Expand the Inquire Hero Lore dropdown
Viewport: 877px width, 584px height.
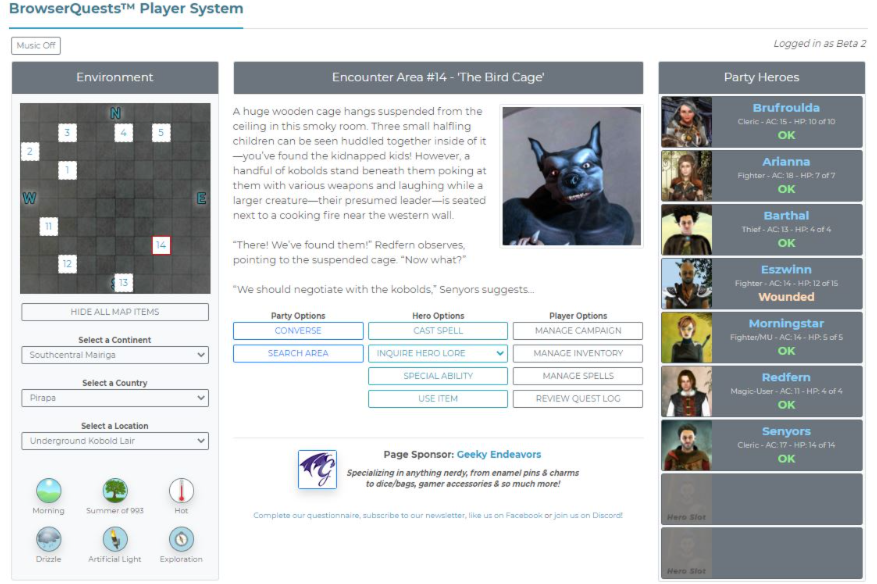pyautogui.click(x=438, y=353)
